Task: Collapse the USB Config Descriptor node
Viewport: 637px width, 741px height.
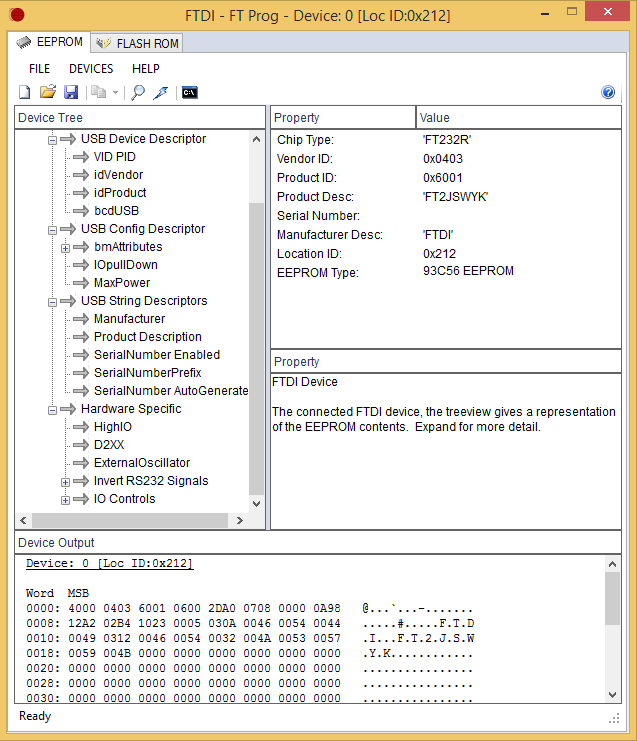Action: (52, 230)
